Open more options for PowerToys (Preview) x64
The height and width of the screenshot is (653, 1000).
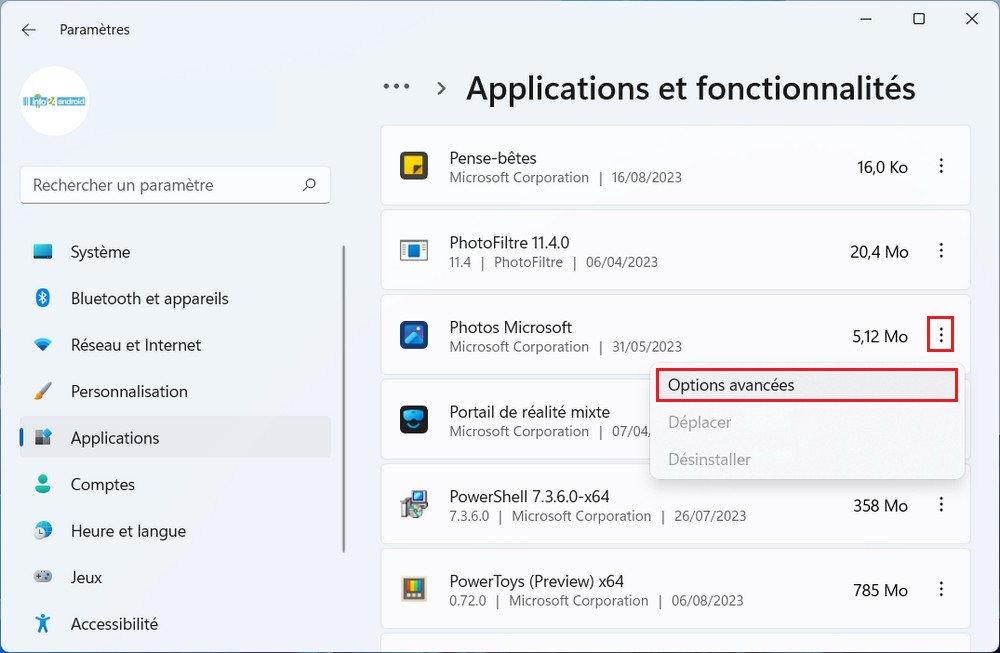(941, 589)
